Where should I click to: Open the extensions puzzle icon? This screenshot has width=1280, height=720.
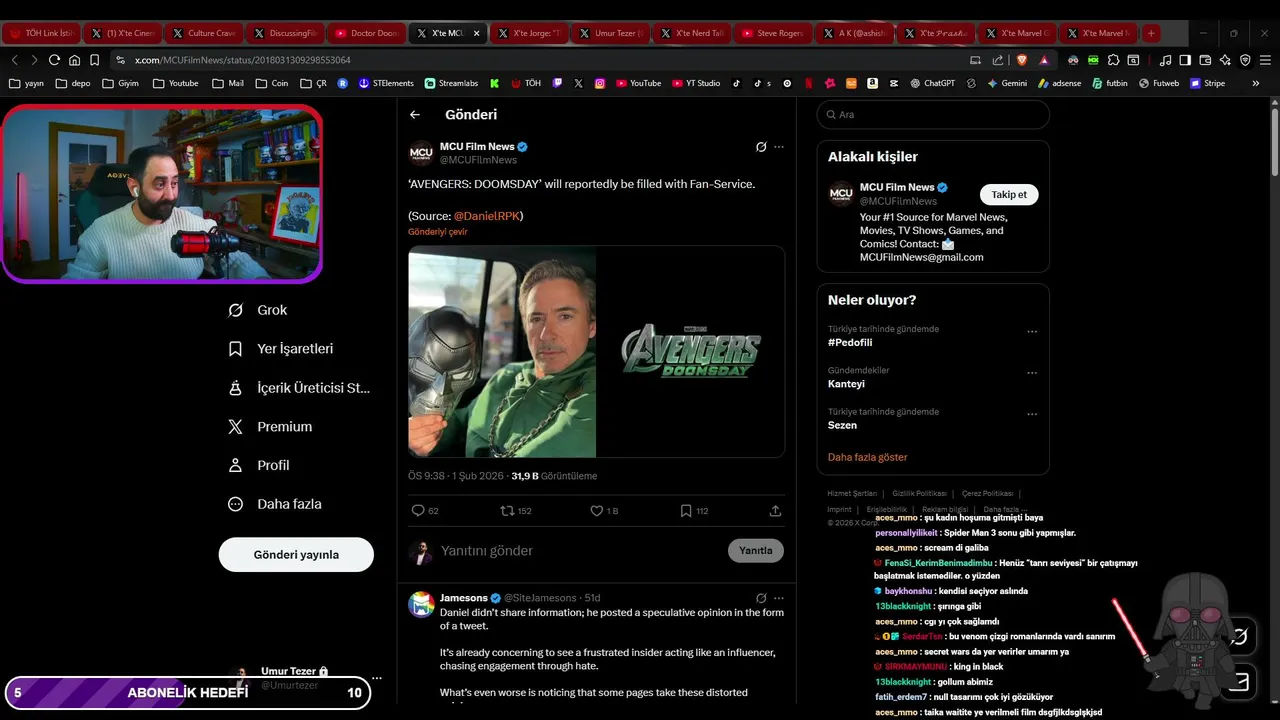tap(1113, 60)
